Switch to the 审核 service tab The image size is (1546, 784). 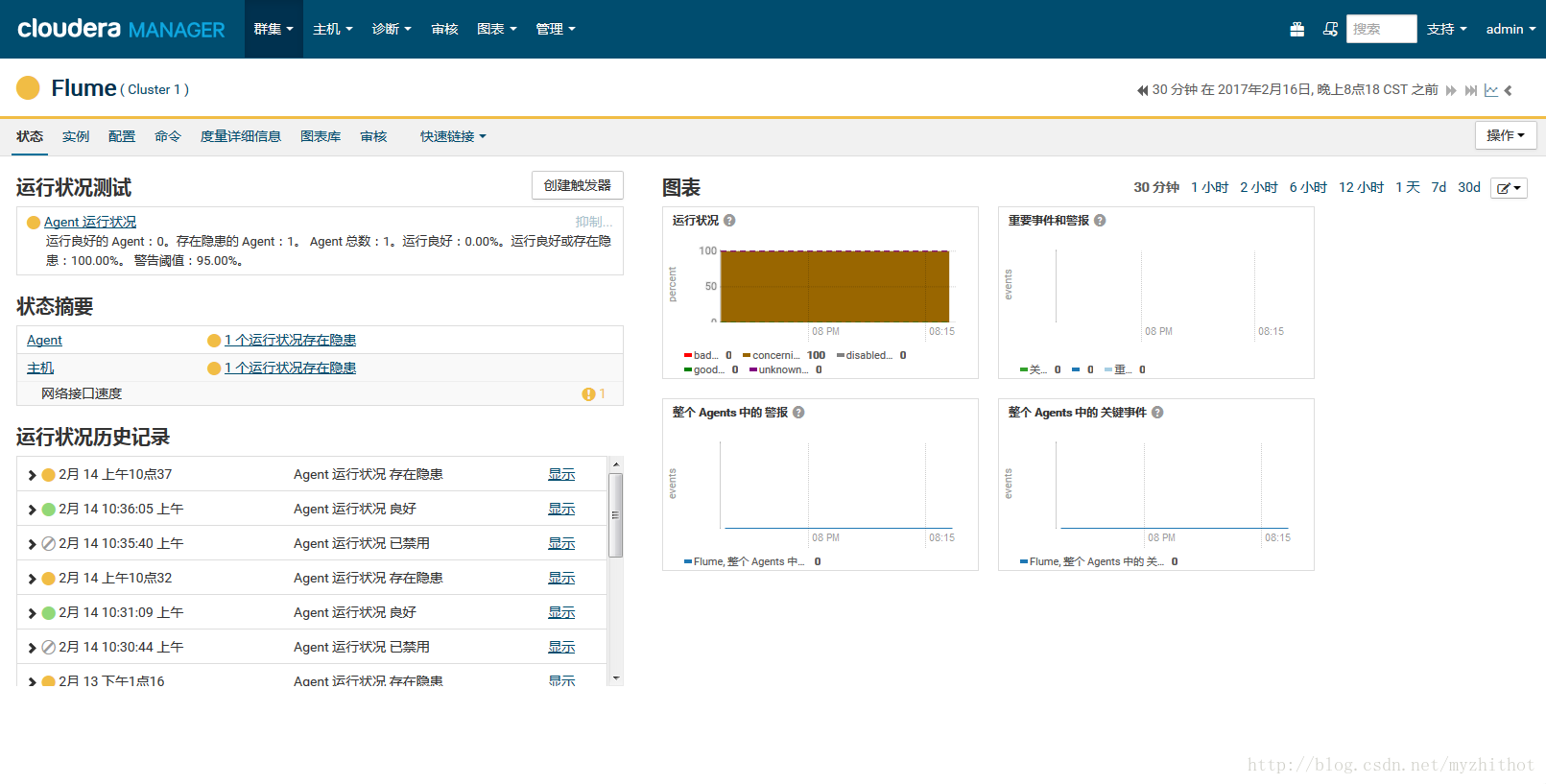tap(373, 136)
